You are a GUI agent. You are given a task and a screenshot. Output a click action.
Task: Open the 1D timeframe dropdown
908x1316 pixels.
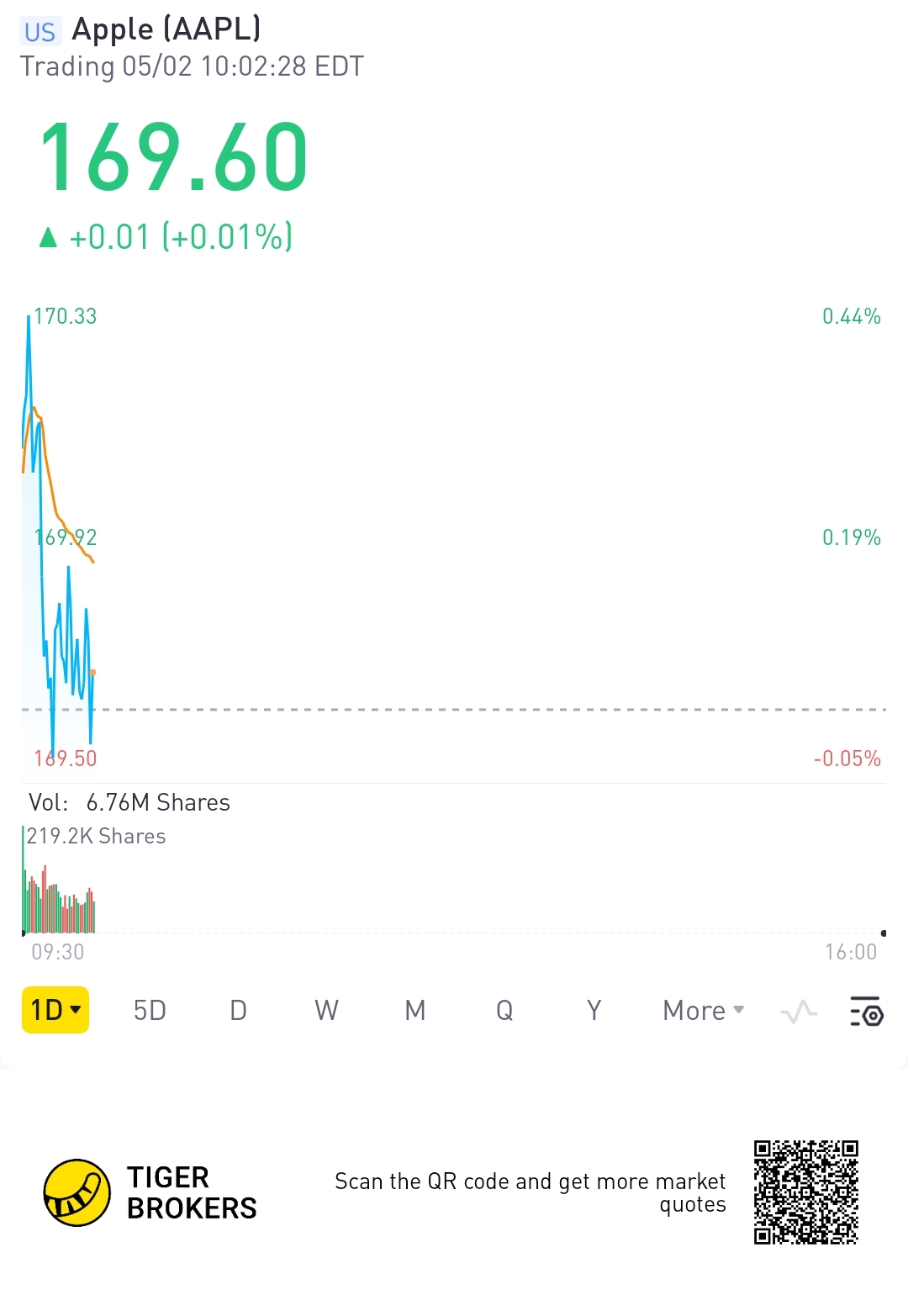55,1010
